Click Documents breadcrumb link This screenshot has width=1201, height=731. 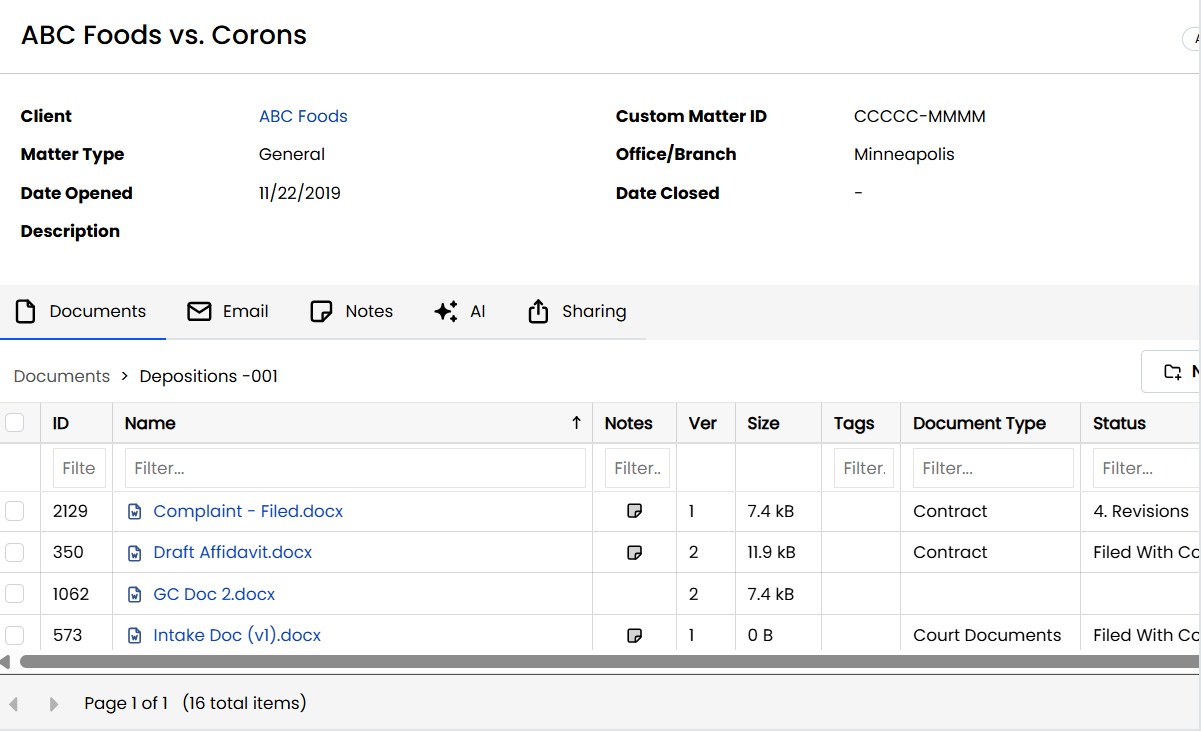click(62, 376)
